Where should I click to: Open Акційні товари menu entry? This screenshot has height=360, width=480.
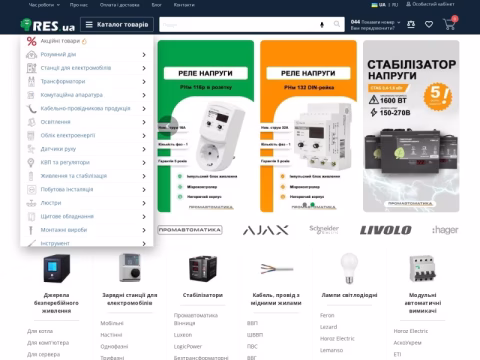pyautogui.click(x=60, y=41)
